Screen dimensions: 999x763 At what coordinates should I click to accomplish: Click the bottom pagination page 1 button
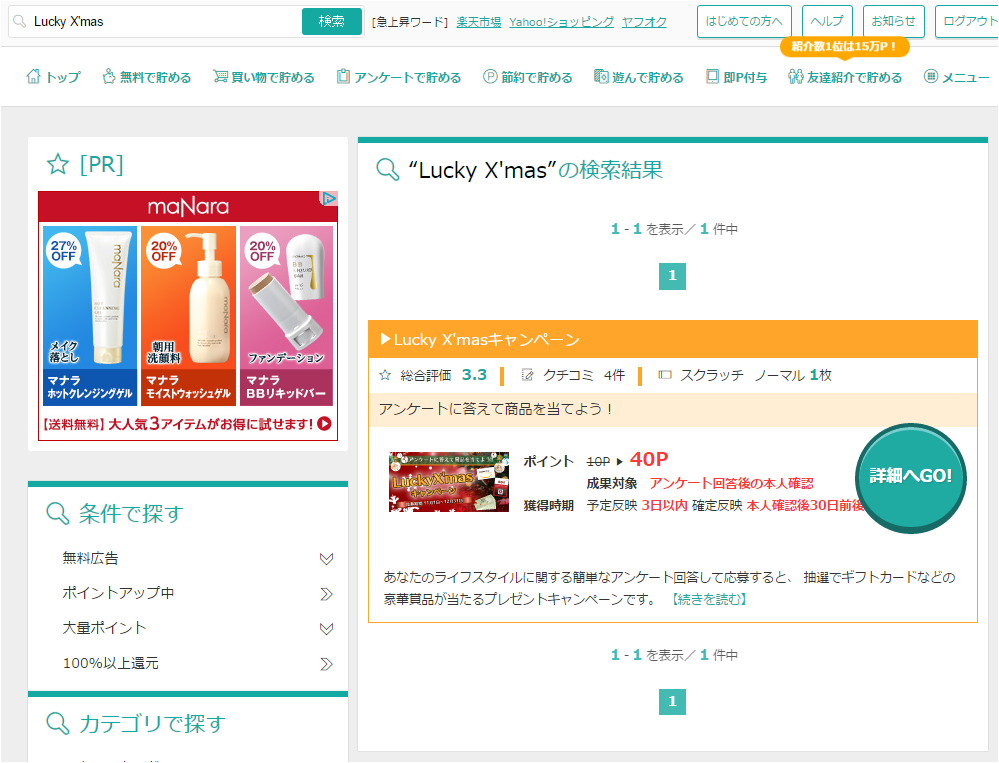point(672,701)
